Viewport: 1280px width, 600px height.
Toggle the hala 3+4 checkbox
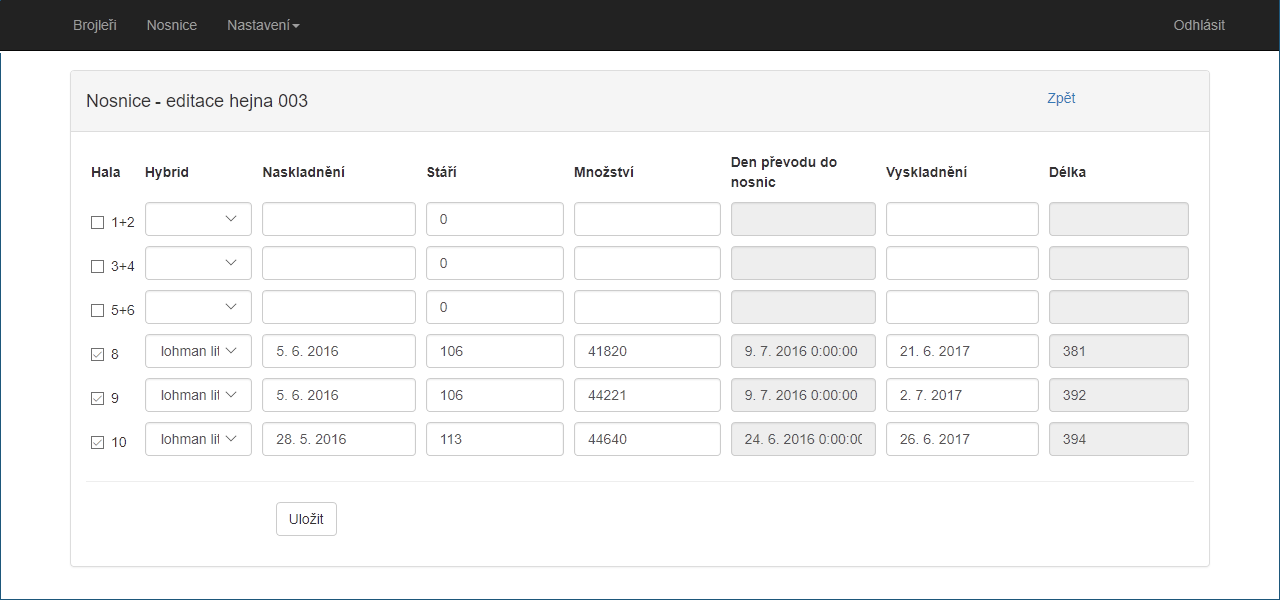pos(97,267)
